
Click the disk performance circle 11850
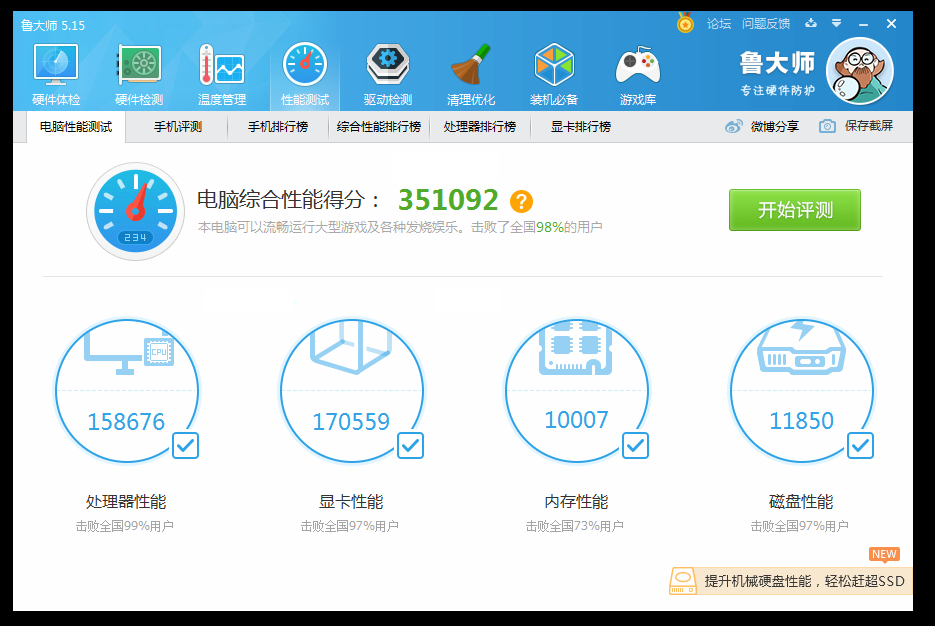(x=801, y=391)
